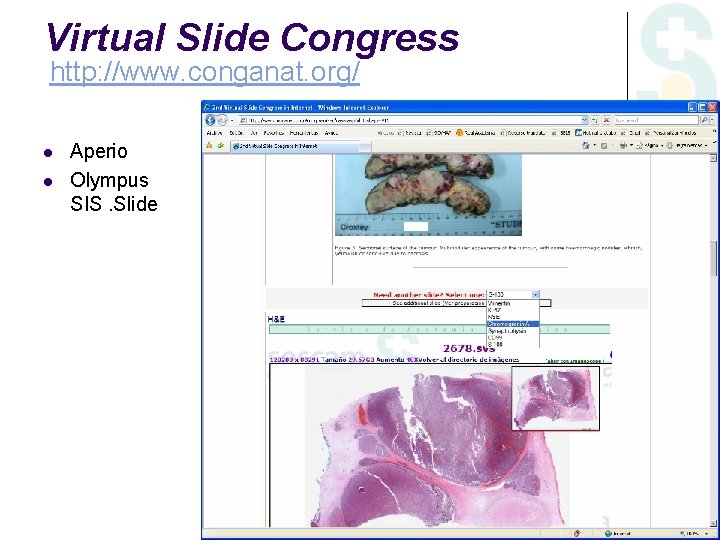This screenshot has width=720, height=540.
Task: Select the 2nd Virtual Slide Congress tab
Action: pyautogui.click(x=294, y=146)
